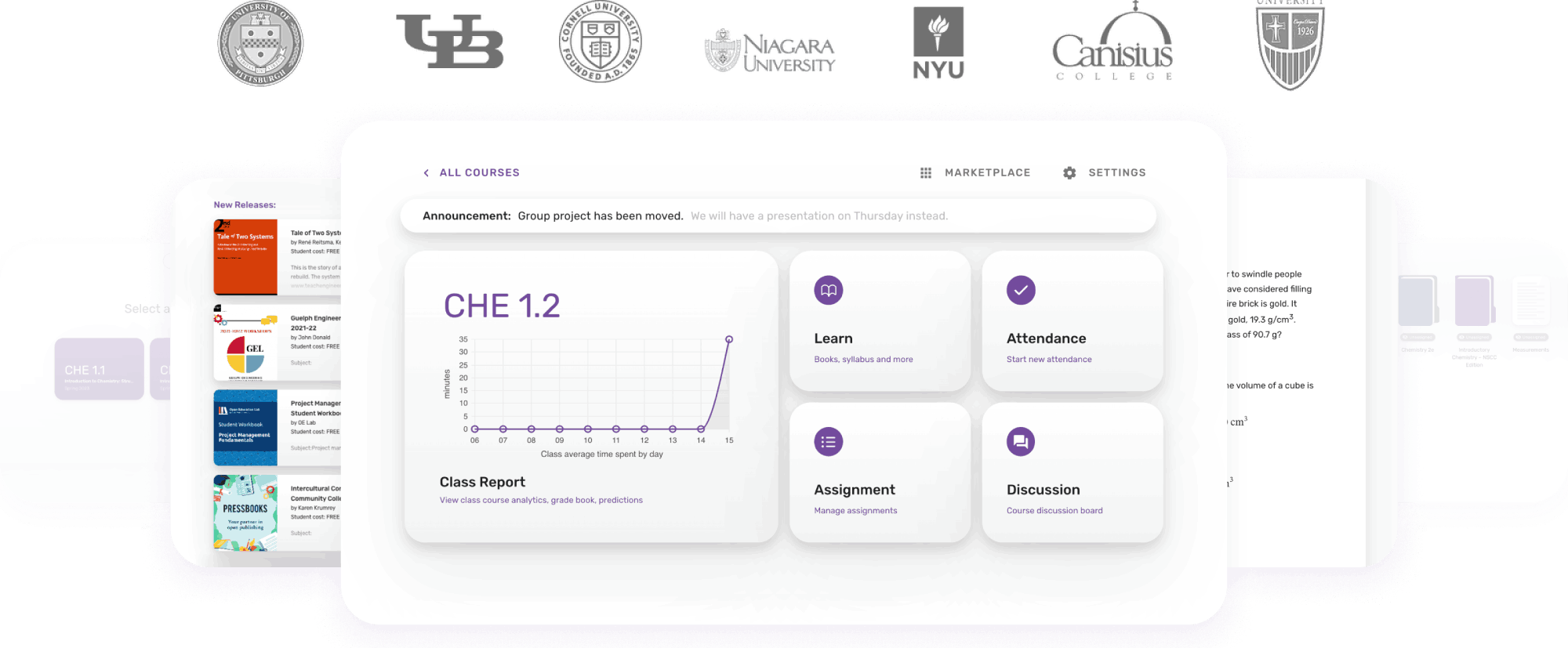The image size is (1568, 648).
Task: Open Project Management Student Workbook cover
Action: click(245, 428)
